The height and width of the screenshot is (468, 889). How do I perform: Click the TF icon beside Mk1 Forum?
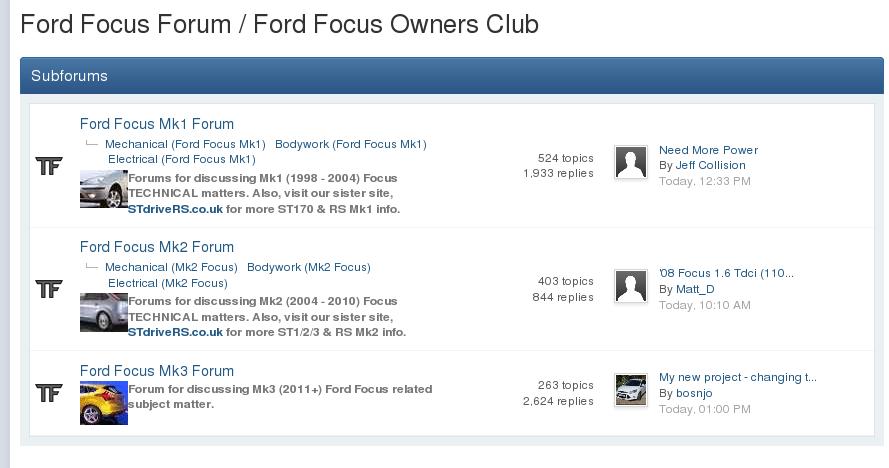tap(48, 166)
